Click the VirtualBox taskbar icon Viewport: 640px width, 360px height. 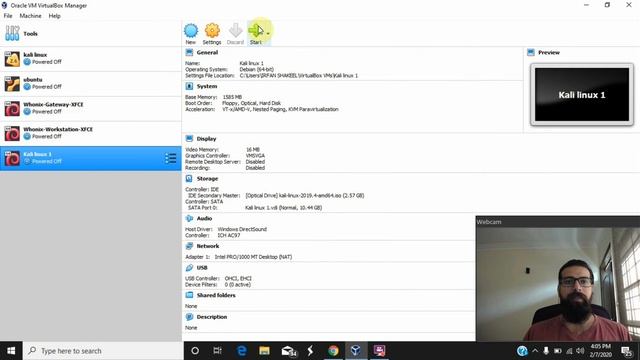coord(356,351)
